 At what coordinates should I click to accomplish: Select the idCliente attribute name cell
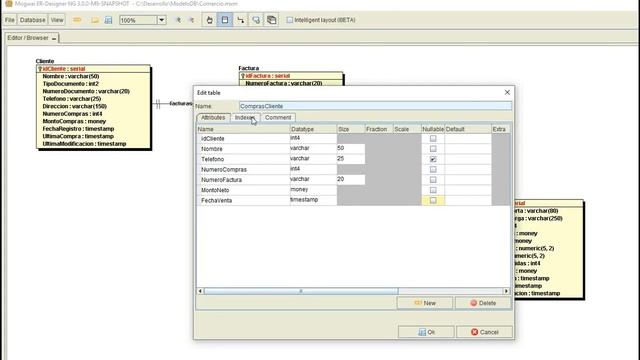pos(243,139)
